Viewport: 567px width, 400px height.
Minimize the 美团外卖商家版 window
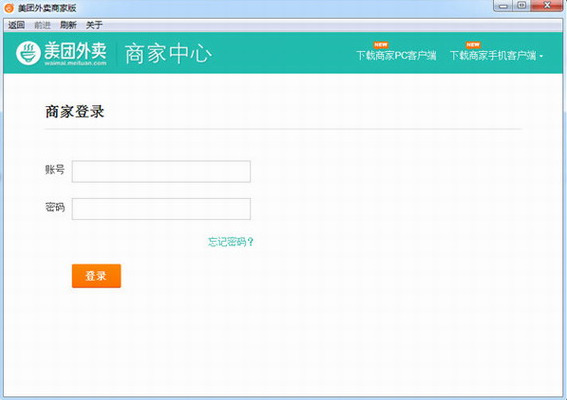[x=503, y=6]
